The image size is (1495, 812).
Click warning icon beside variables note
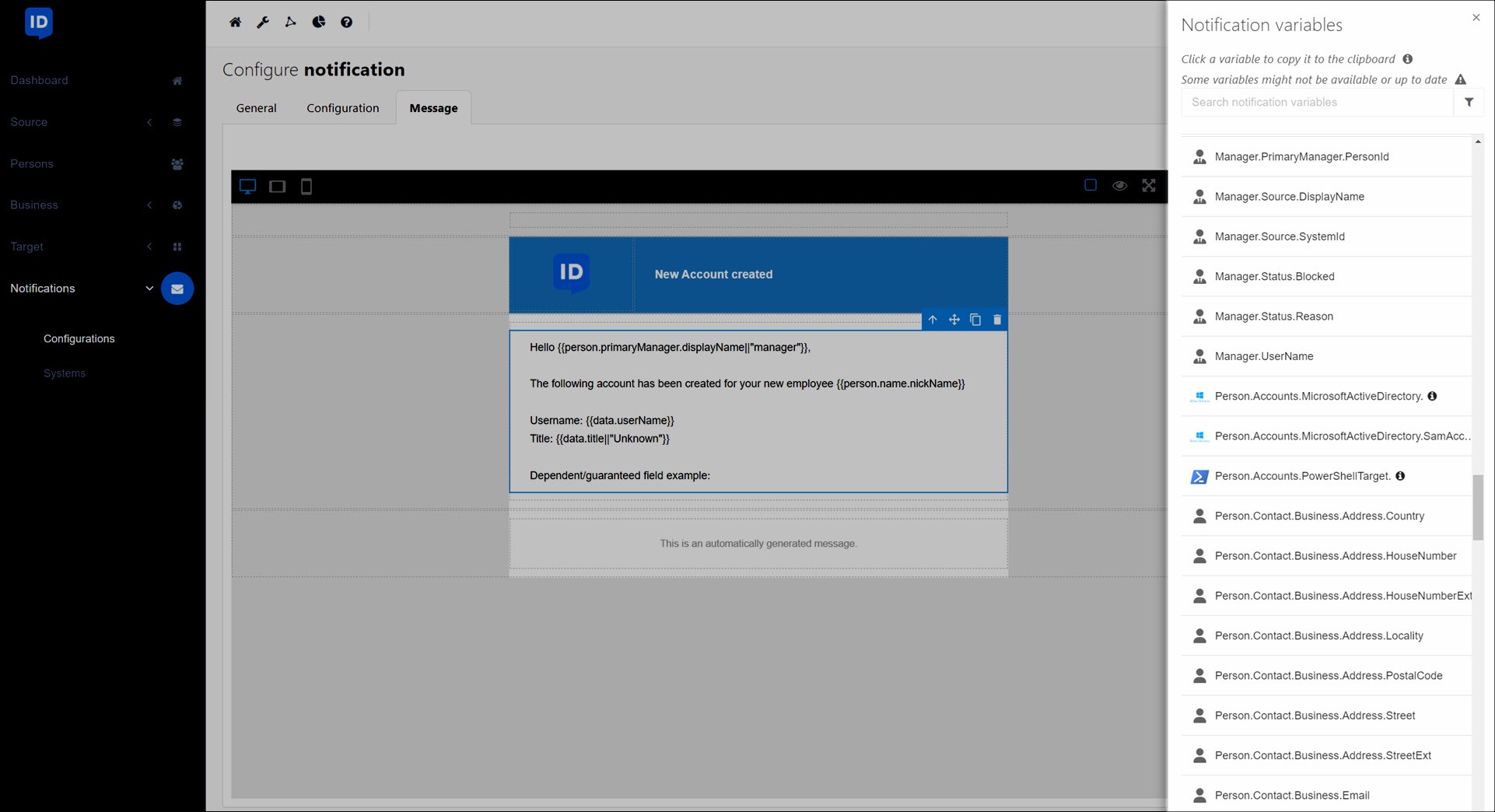click(1461, 79)
